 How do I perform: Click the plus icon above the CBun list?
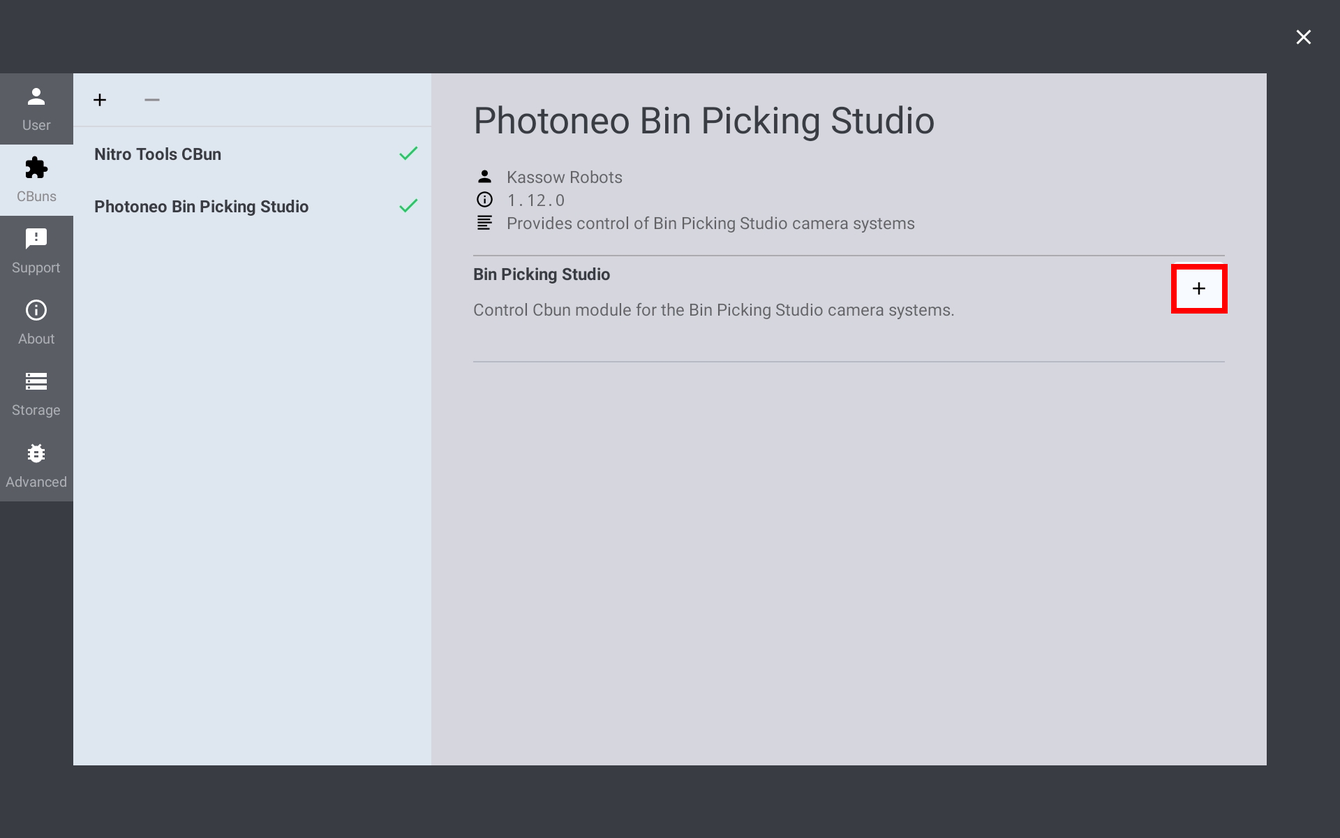100,100
